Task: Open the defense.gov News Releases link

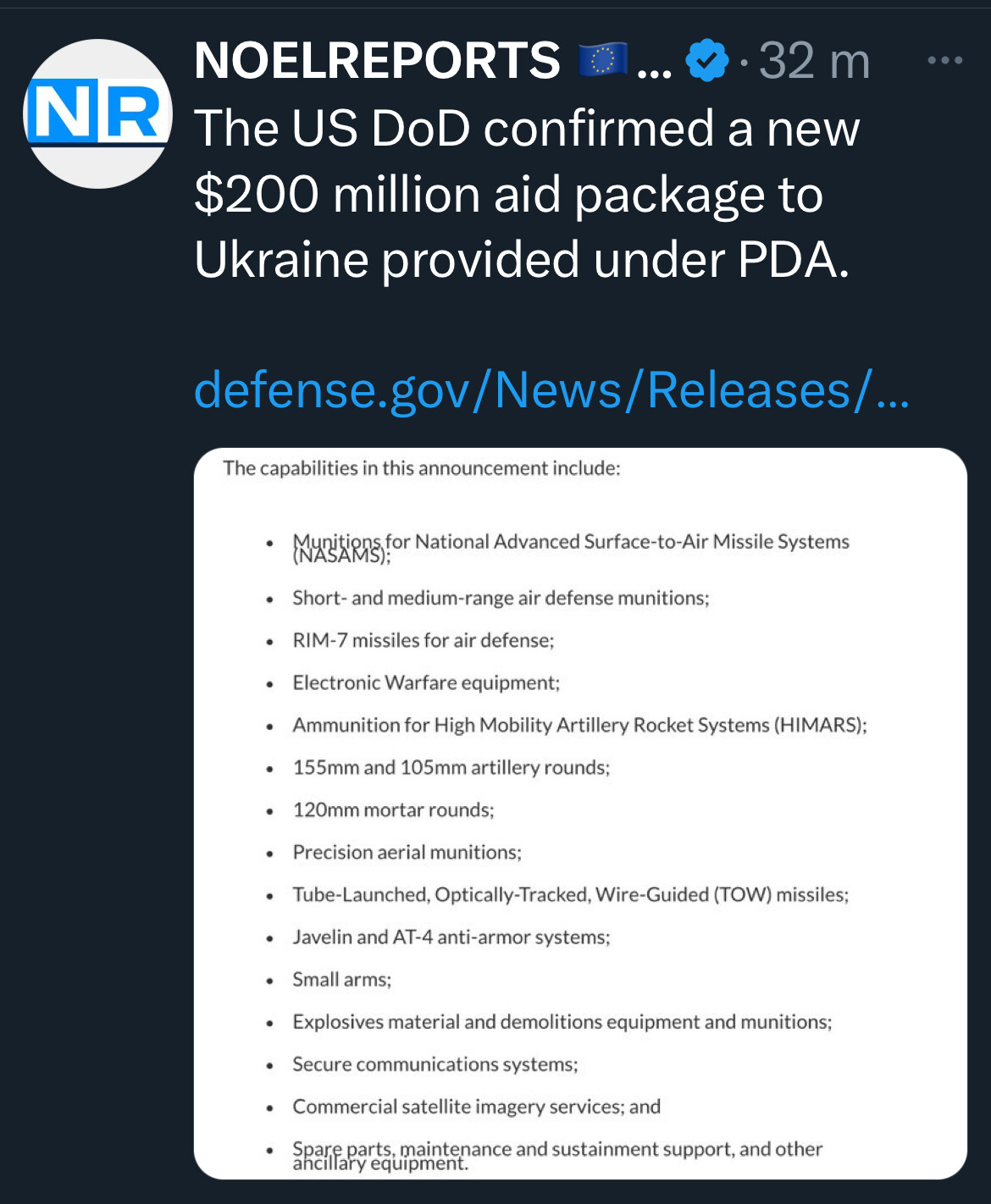Action: (551, 389)
